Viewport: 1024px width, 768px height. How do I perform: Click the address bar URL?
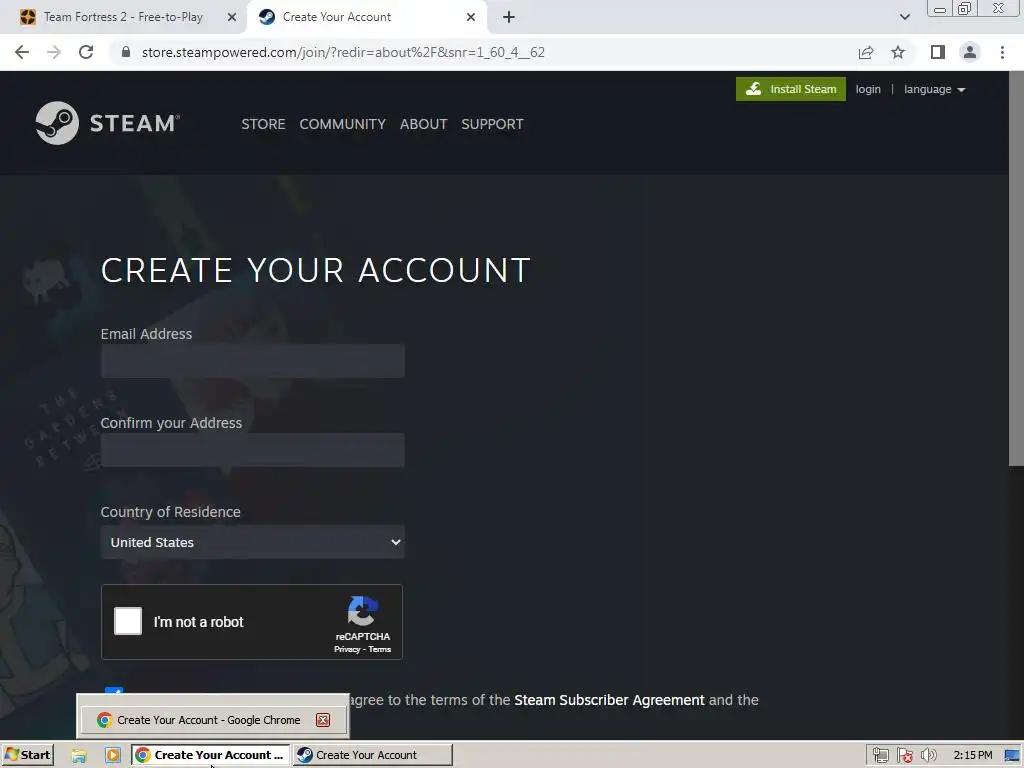pyautogui.click(x=343, y=52)
